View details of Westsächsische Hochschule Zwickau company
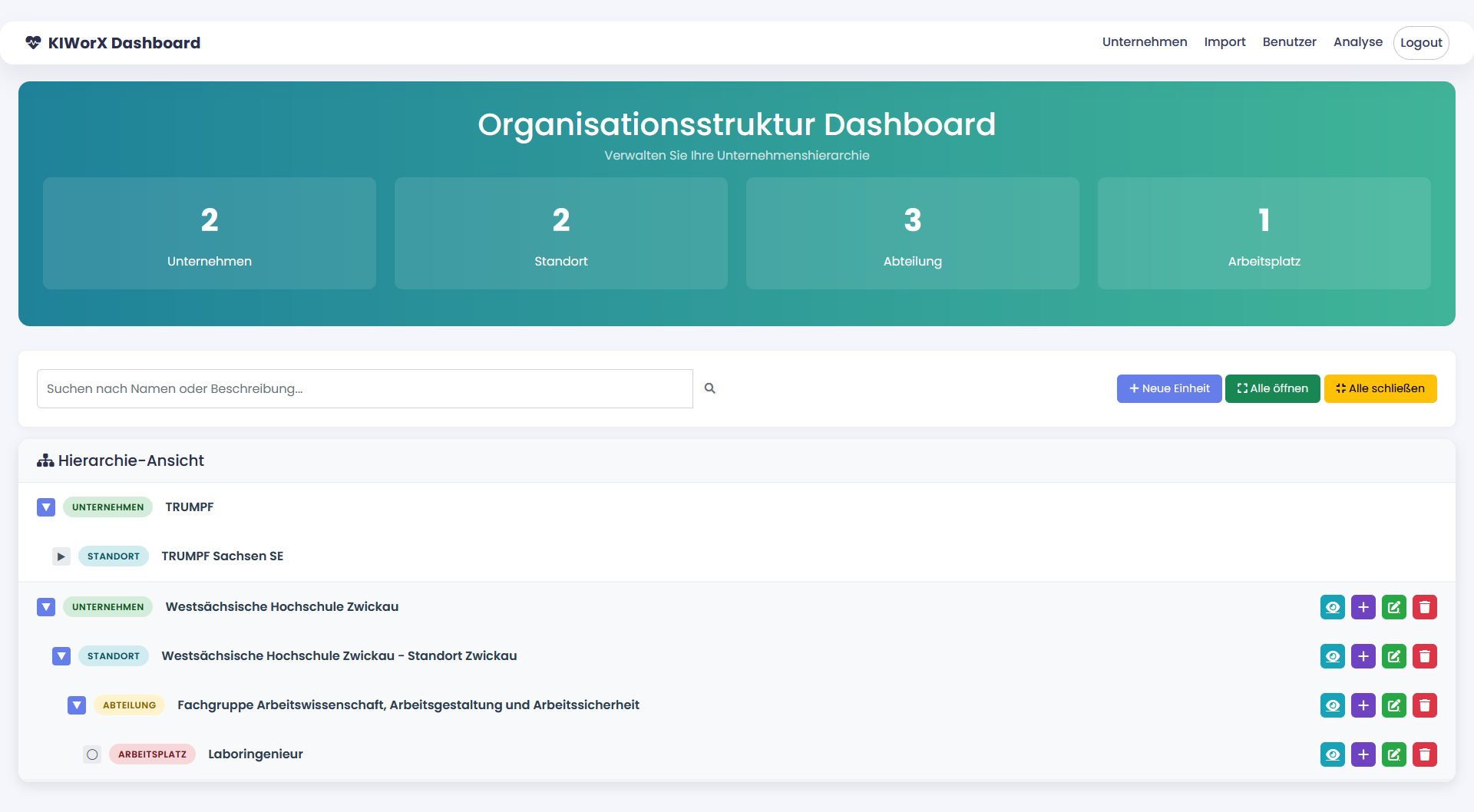Screen dimensions: 1474x812 tap(1332, 607)
